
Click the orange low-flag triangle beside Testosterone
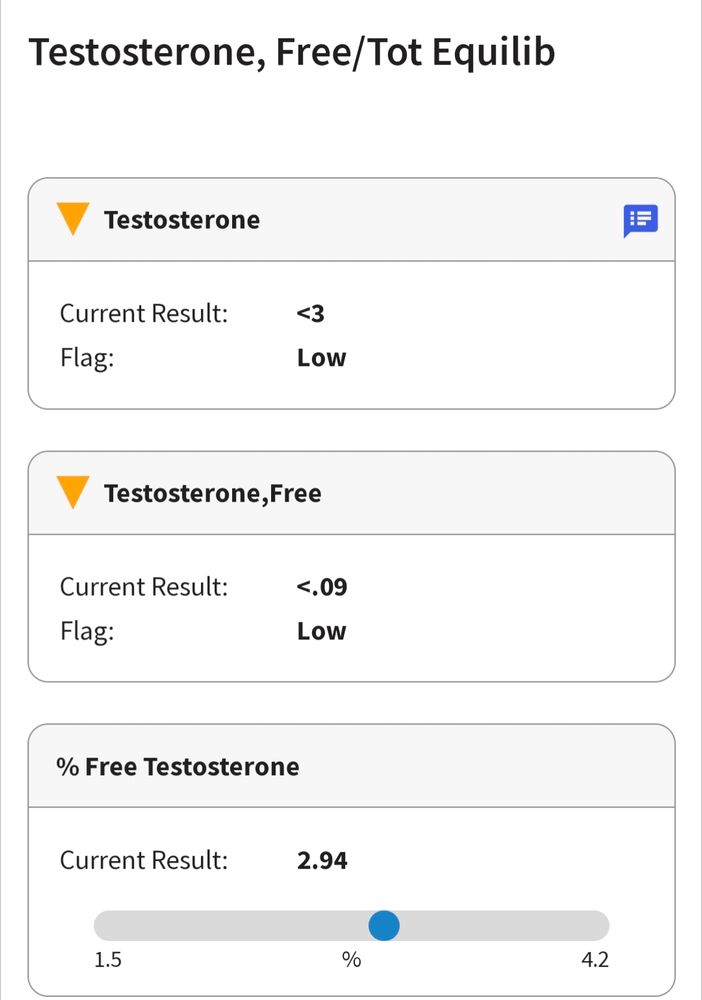coord(71,219)
